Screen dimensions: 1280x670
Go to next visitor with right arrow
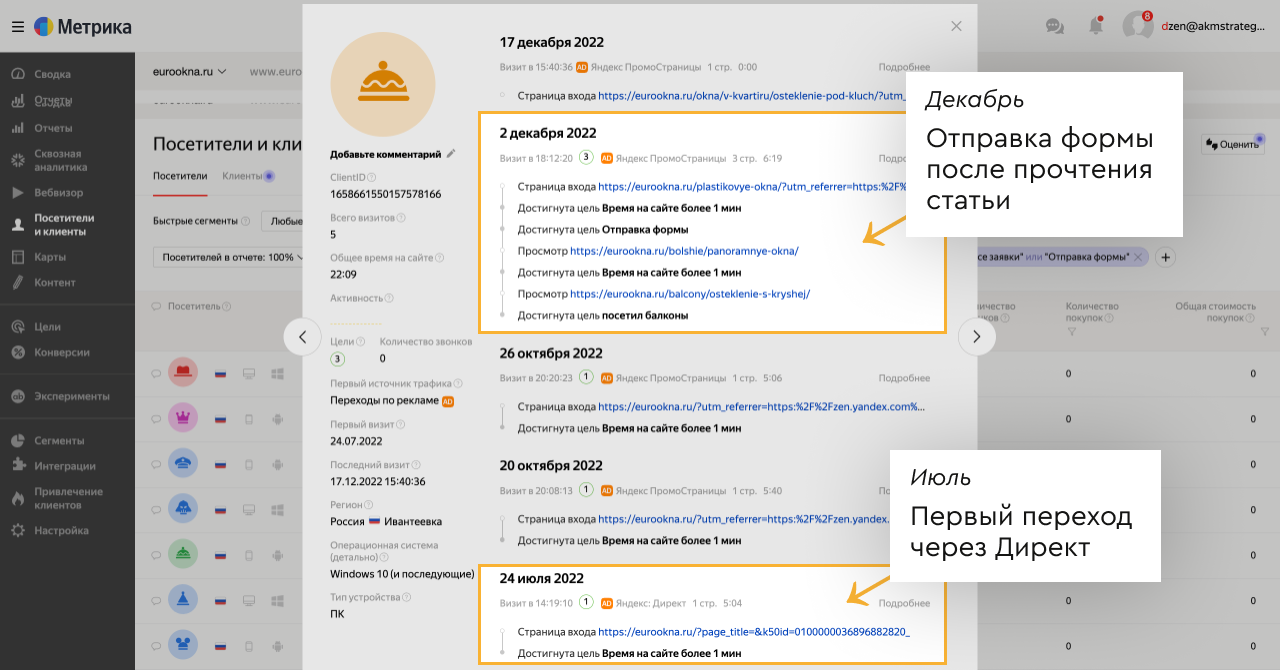[x=977, y=337]
